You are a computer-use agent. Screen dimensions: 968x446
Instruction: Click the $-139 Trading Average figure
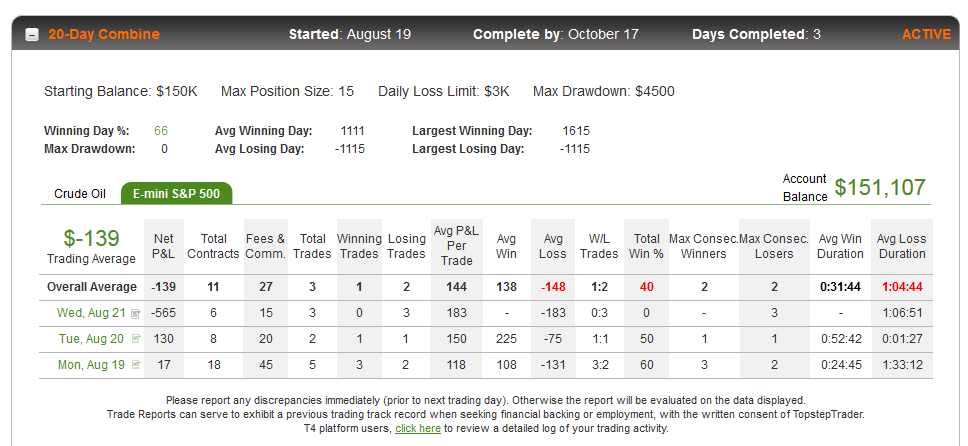click(91, 238)
